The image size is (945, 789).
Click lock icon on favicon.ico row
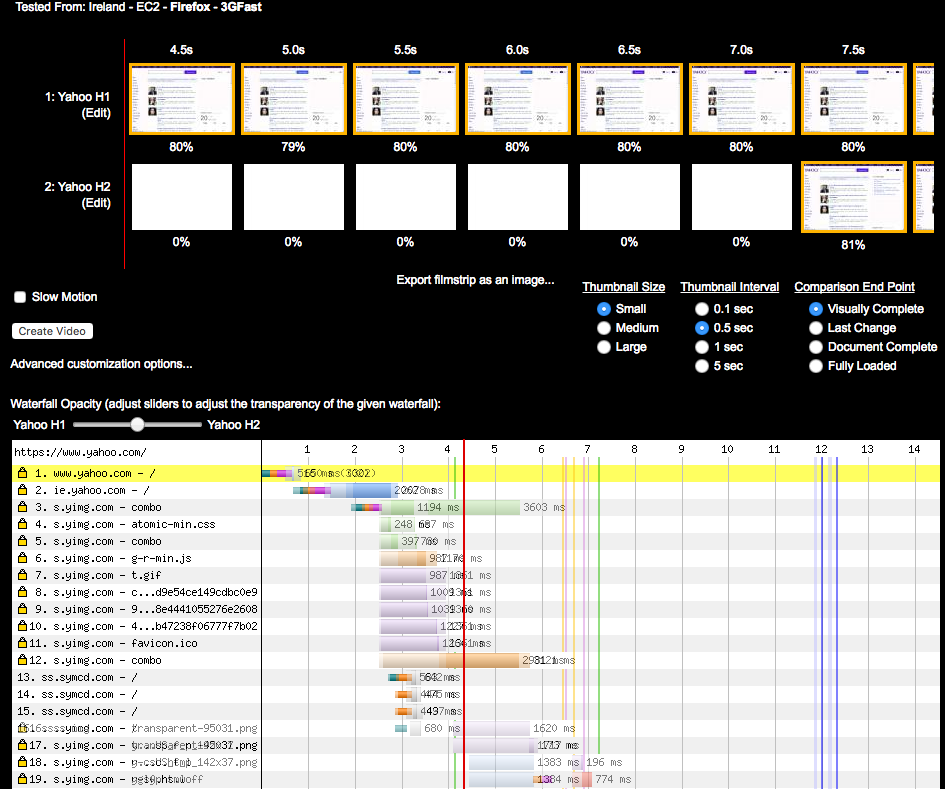(22, 643)
